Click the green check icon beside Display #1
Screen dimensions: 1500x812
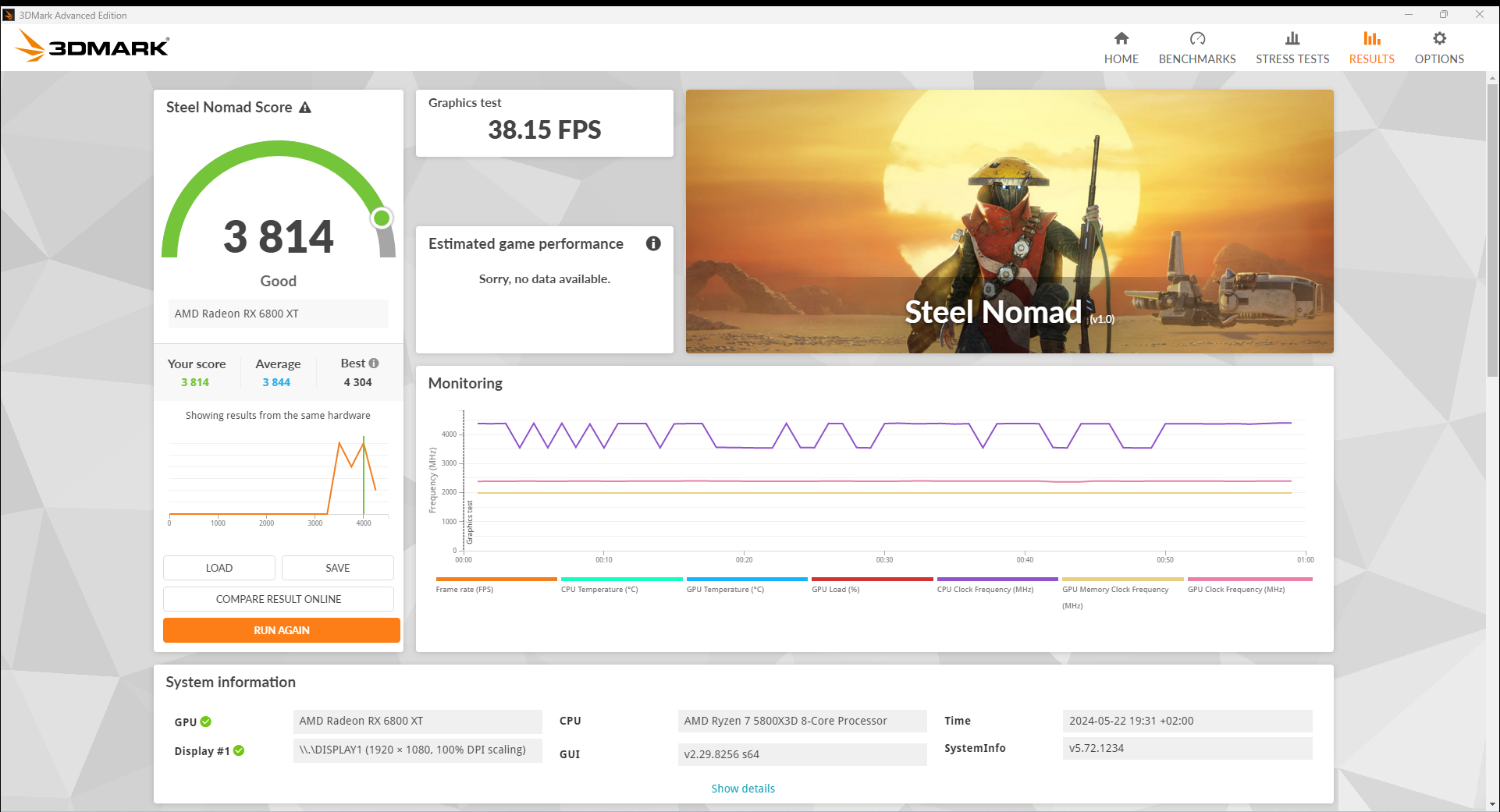[x=239, y=750]
